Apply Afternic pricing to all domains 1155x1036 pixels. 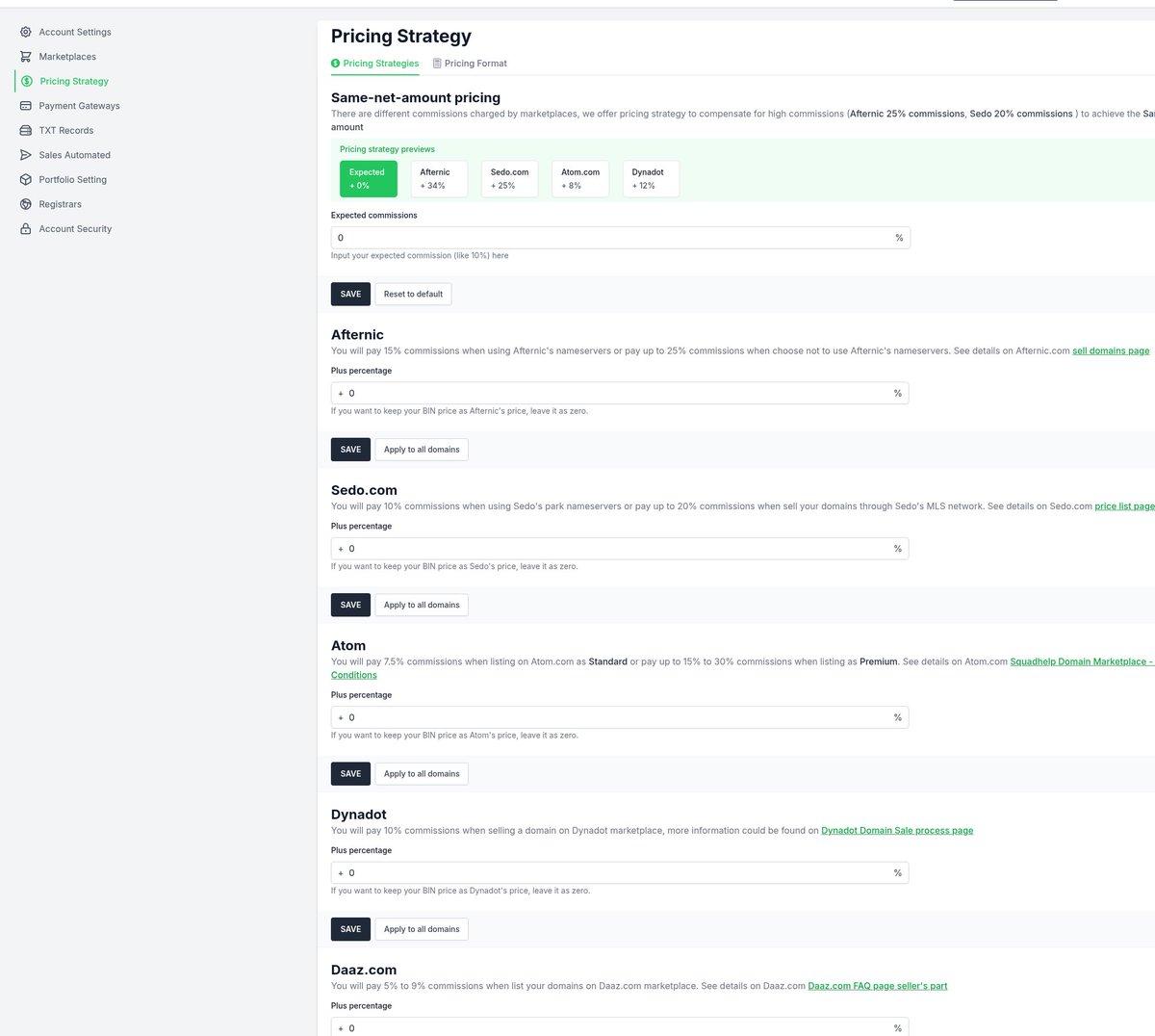[x=422, y=450]
